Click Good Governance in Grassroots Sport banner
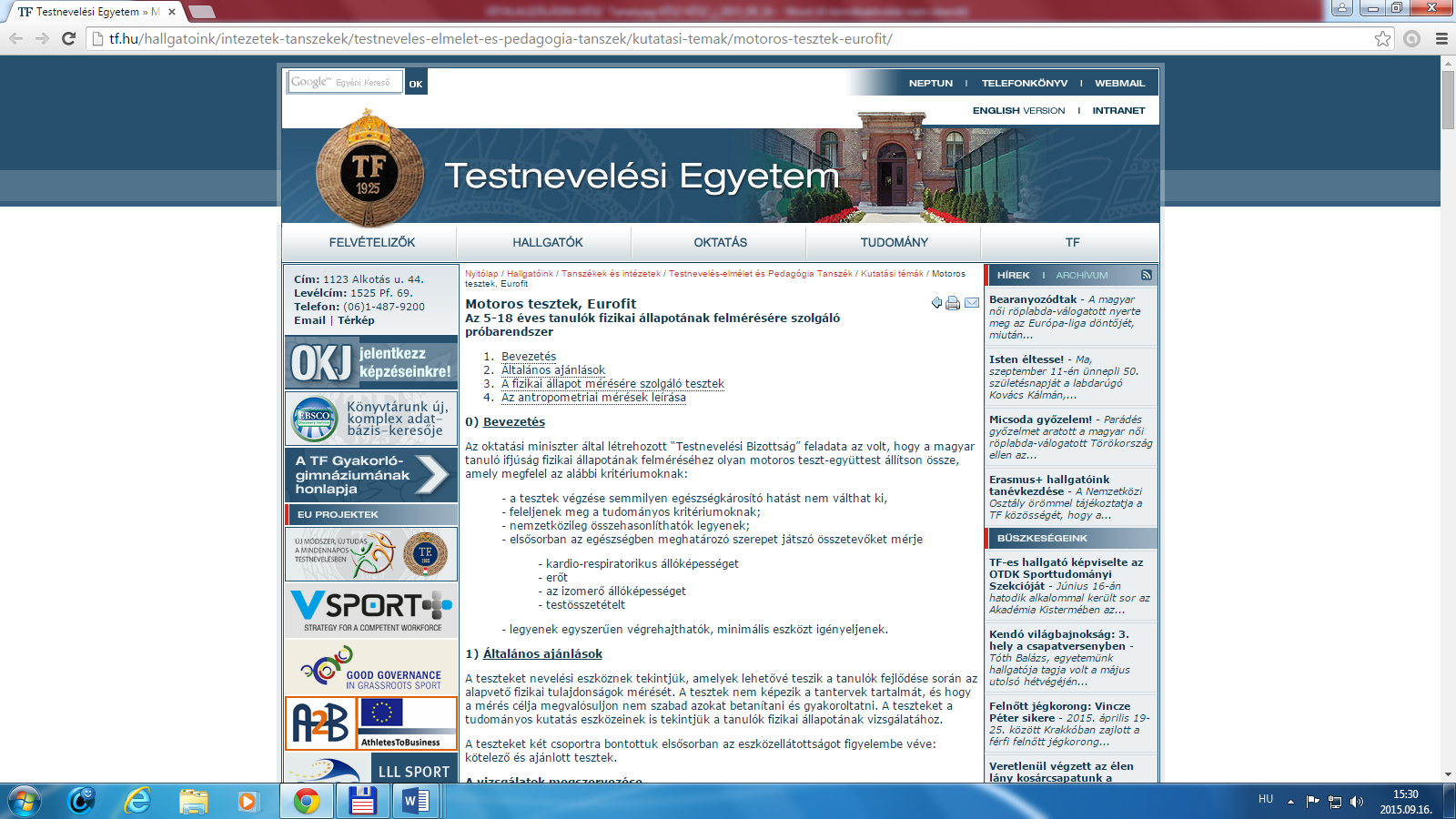The width and height of the screenshot is (1456, 819). pos(370,667)
